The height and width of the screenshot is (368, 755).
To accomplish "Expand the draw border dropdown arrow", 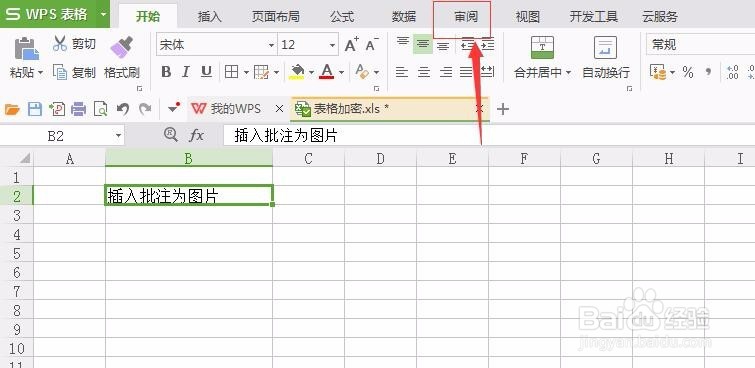I will 276,73.
